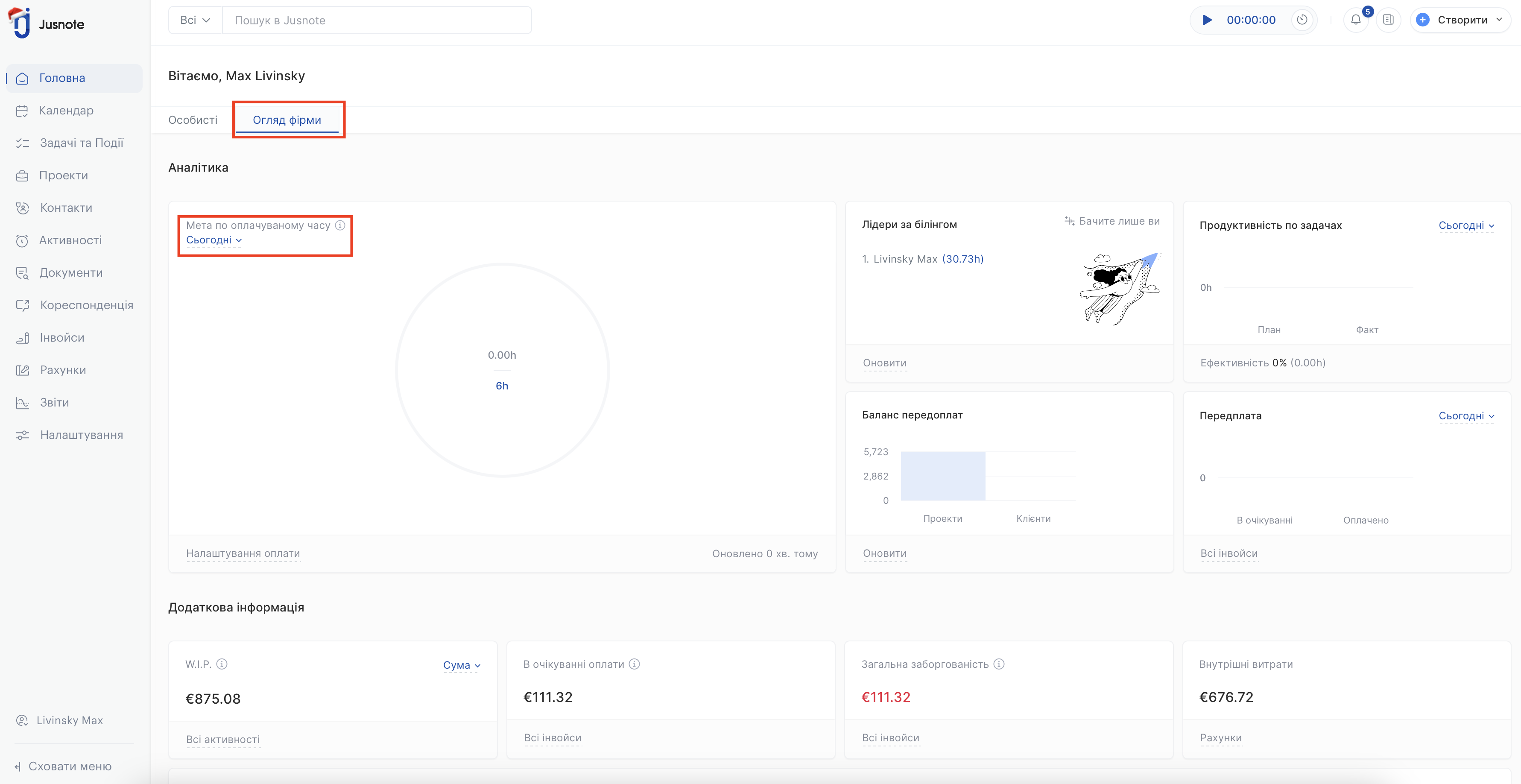Open Всі активності link

pos(223,740)
